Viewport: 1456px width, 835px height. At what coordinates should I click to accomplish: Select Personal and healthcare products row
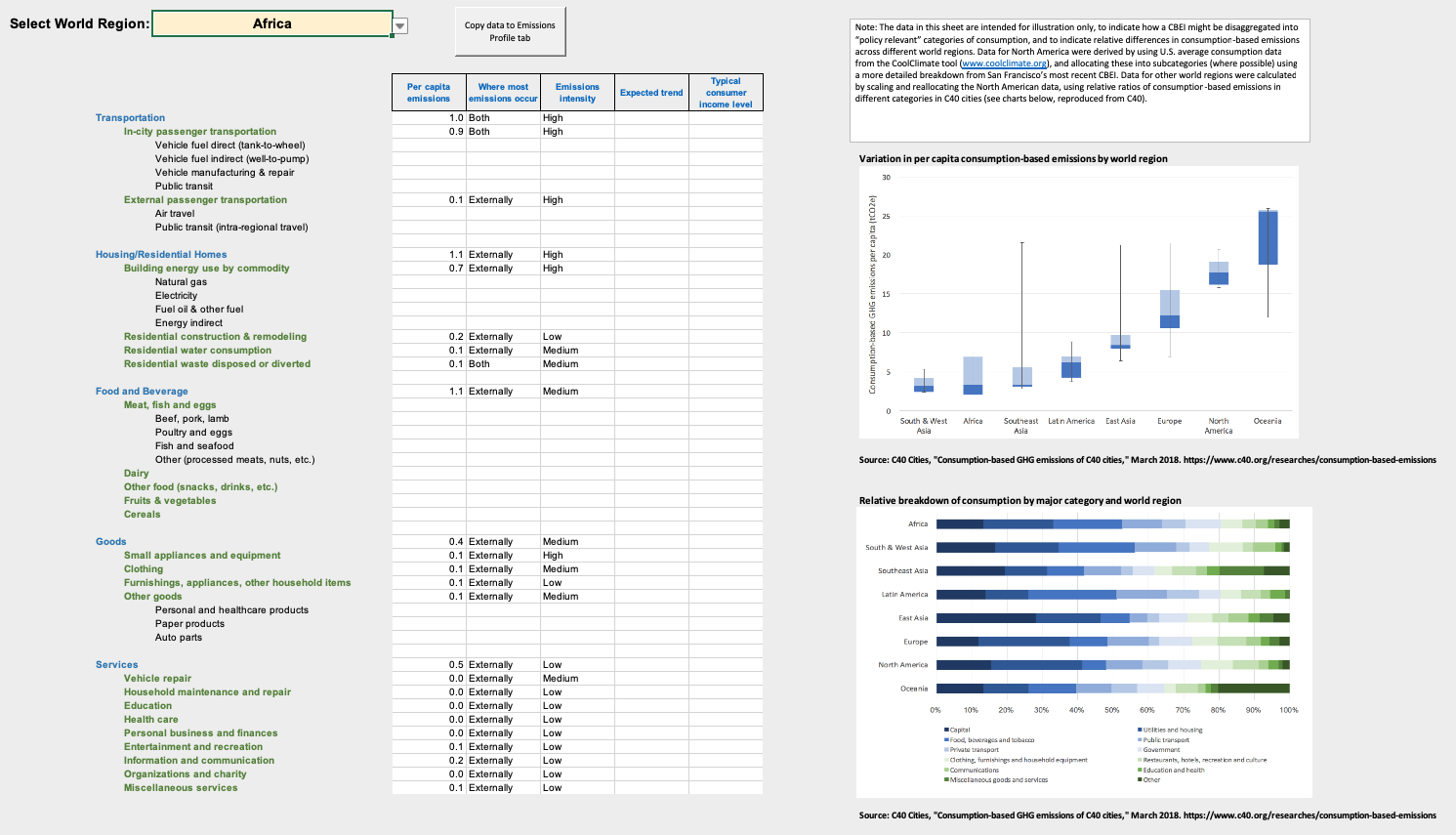coord(231,609)
